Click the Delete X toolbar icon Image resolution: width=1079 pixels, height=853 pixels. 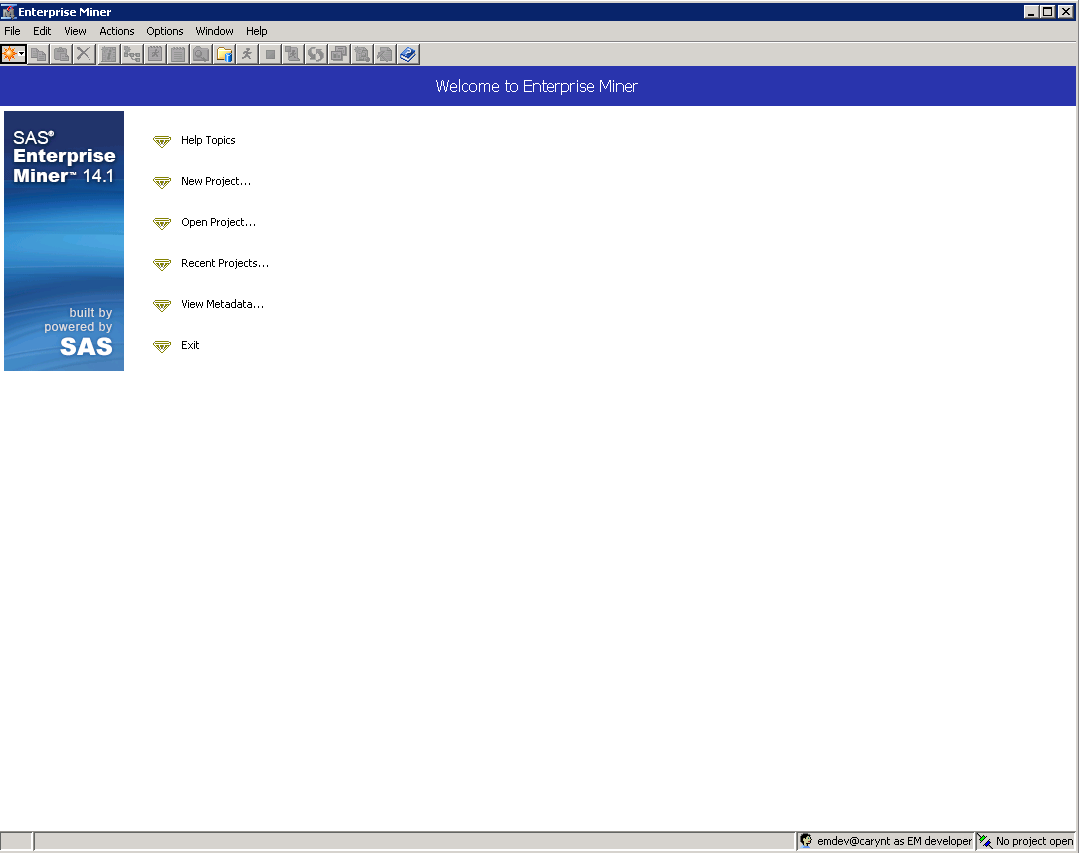point(84,54)
